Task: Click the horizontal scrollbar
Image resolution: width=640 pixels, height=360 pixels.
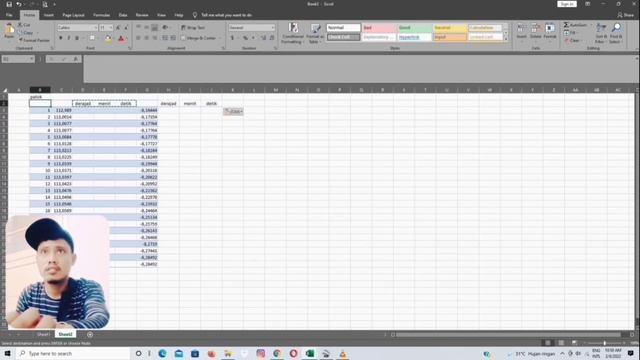Action: click(x=508, y=335)
